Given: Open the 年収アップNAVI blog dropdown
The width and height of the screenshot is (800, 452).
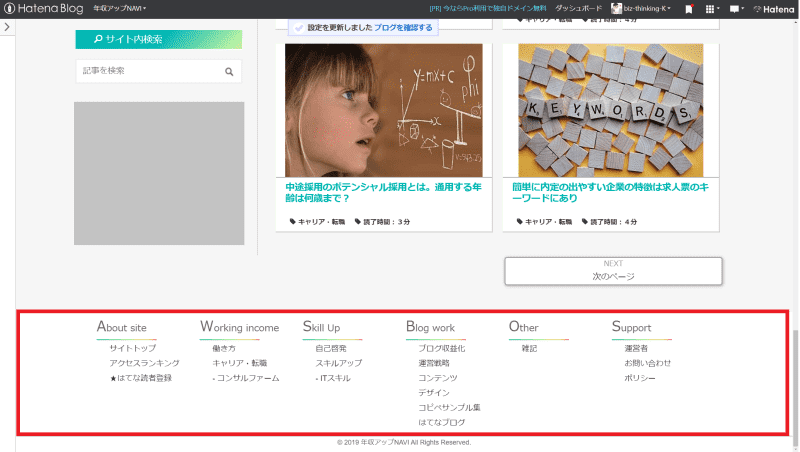Looking at the screenshot, I should pyautogui.click(x=119, y=9).
